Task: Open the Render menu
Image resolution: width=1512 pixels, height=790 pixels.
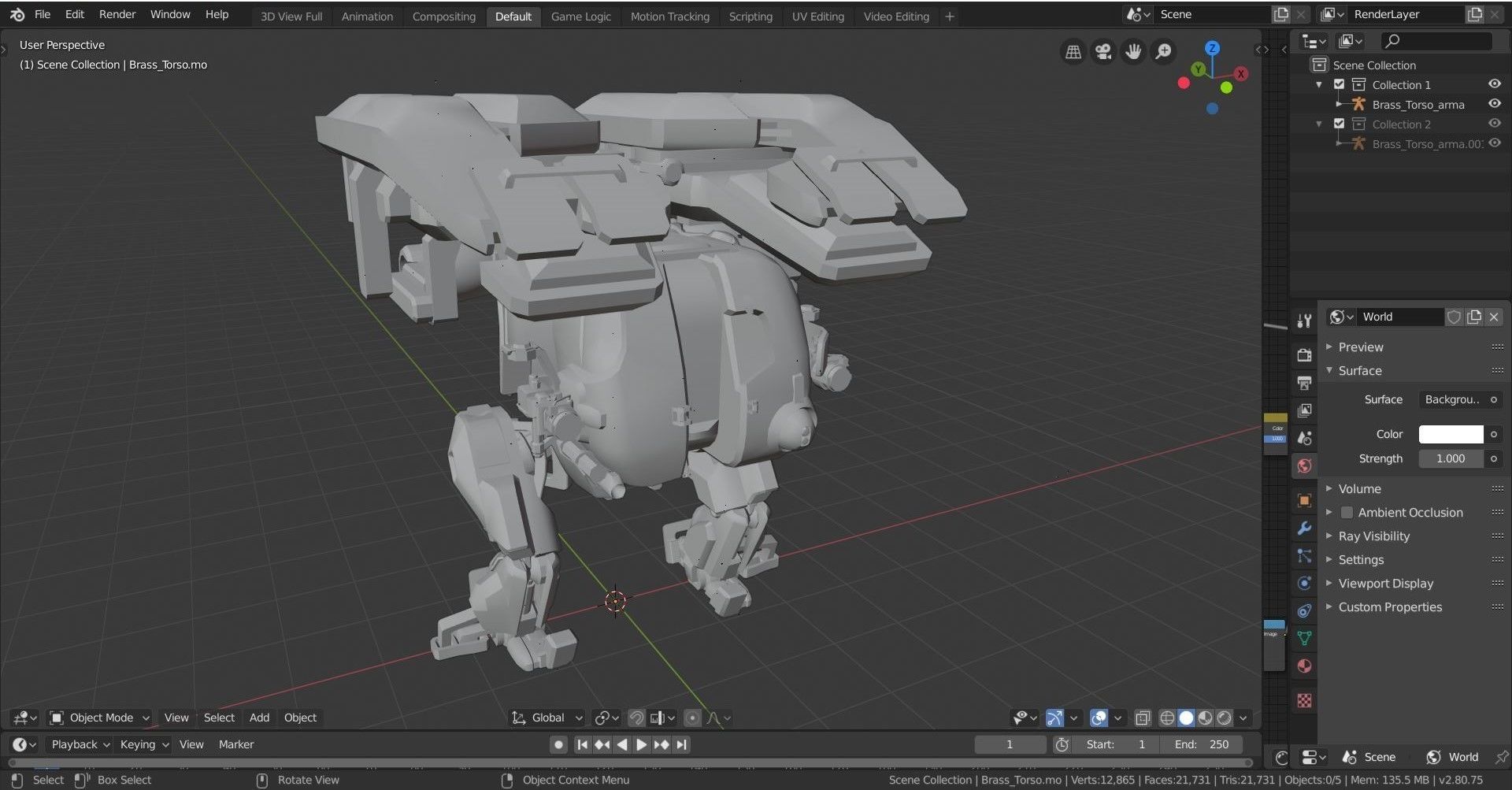Action: (x=117, y=14)
